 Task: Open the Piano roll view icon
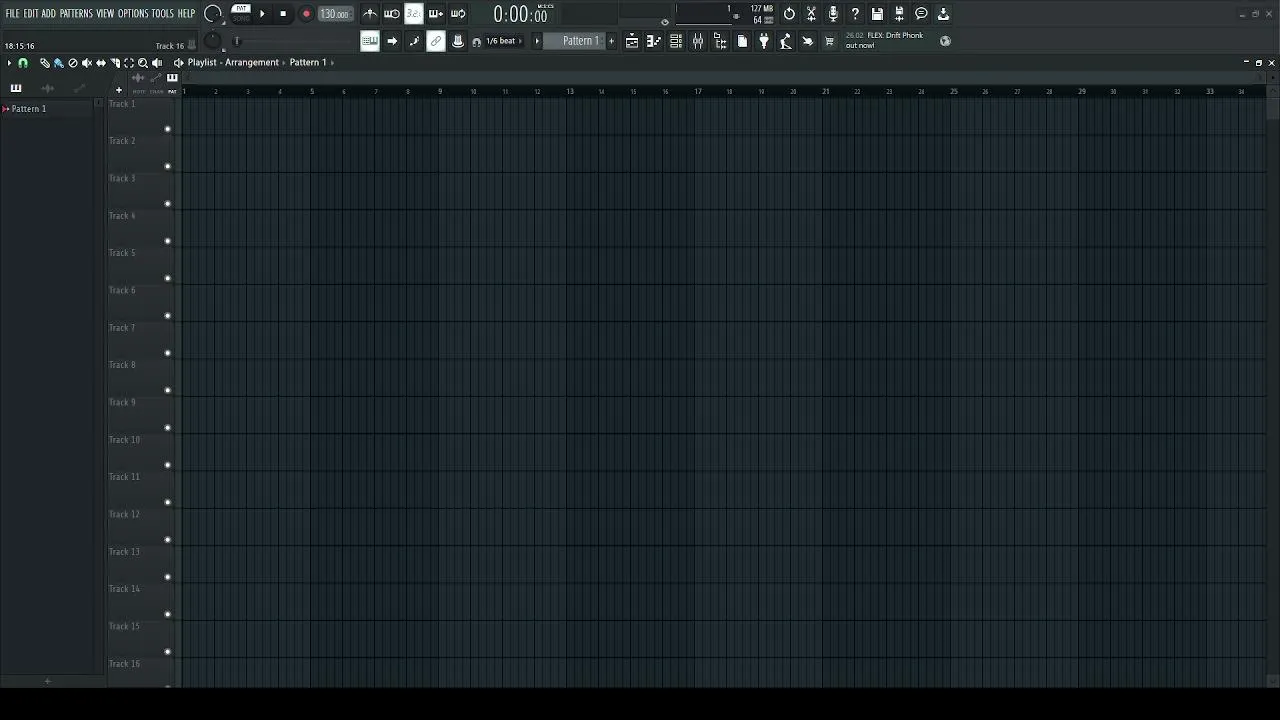(x=654, y=41)
